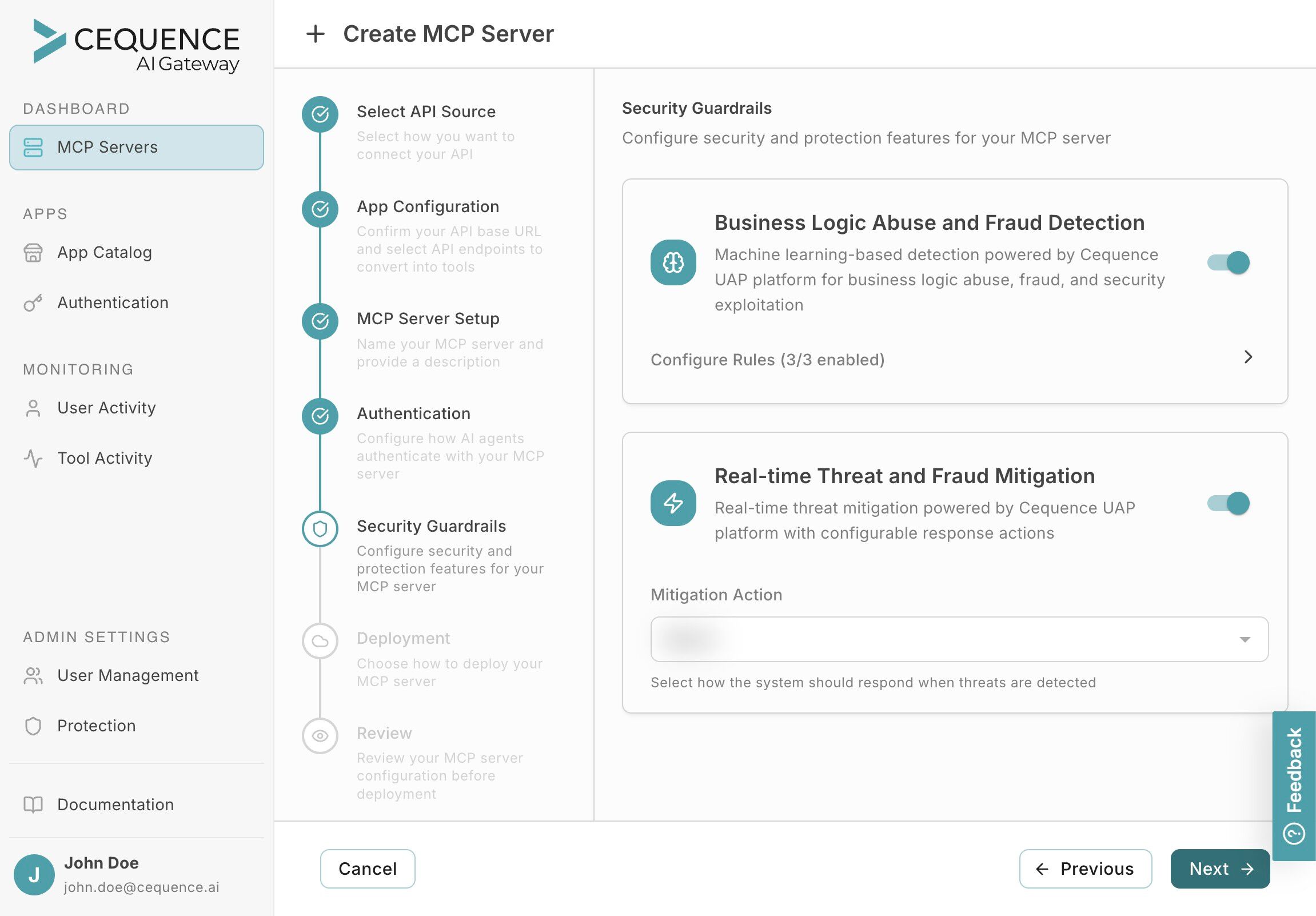Turn off Real-time Threat and Fraud Mitigation toggle
The height and width of the screenshot is (916, 1316).
pos(1228,503)
